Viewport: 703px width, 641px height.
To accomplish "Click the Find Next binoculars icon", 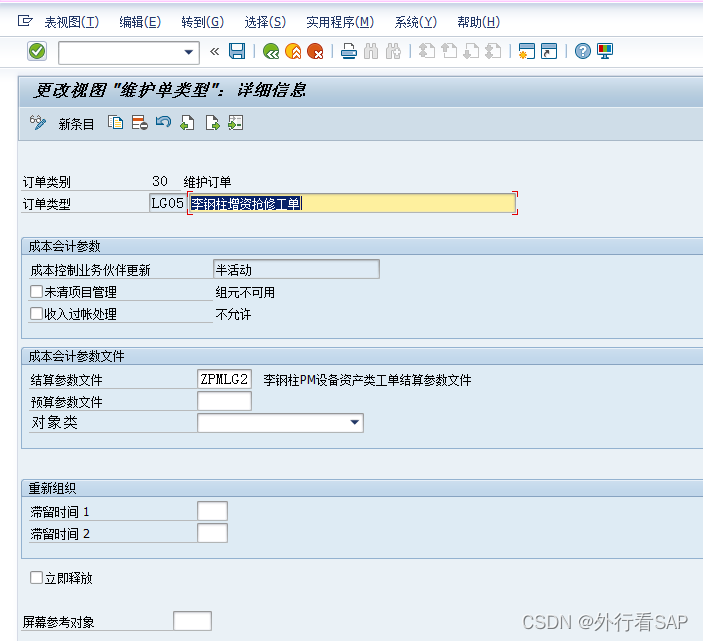I will pos(393,52).
